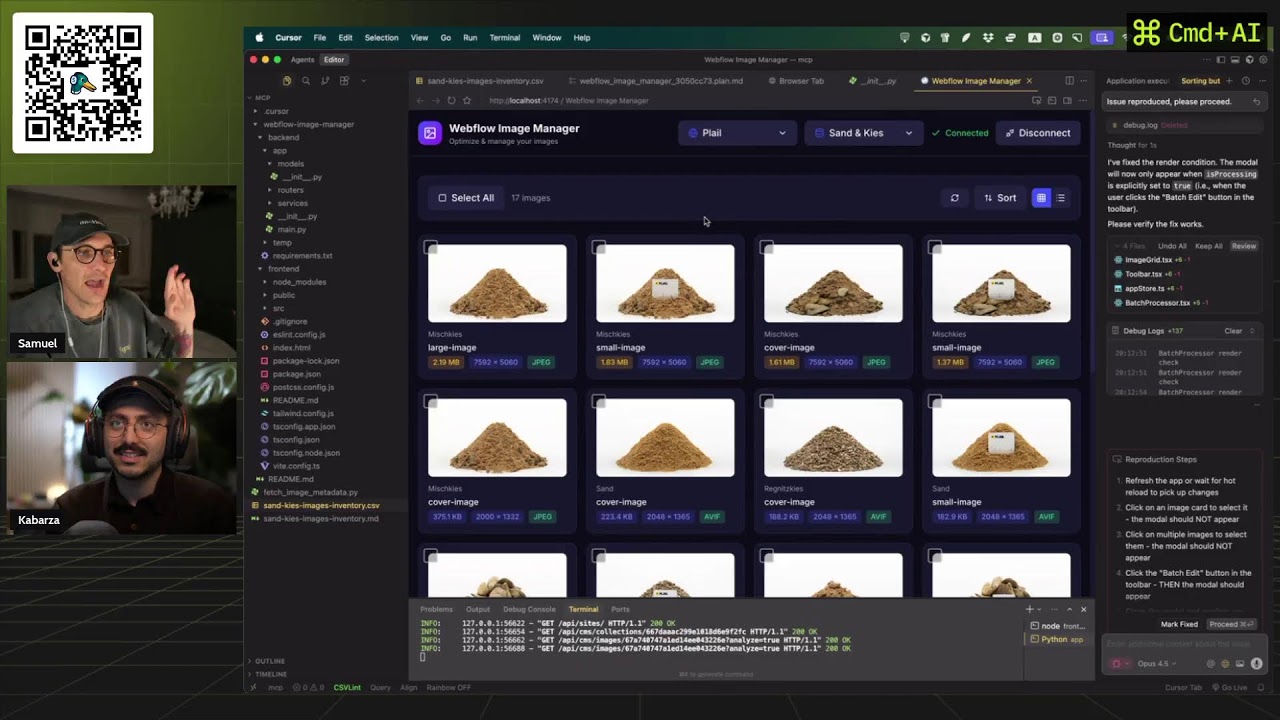Open the Source Control icon in sidebar
The width and height of the screenshot is (1280, 720).
coord(325,81)
